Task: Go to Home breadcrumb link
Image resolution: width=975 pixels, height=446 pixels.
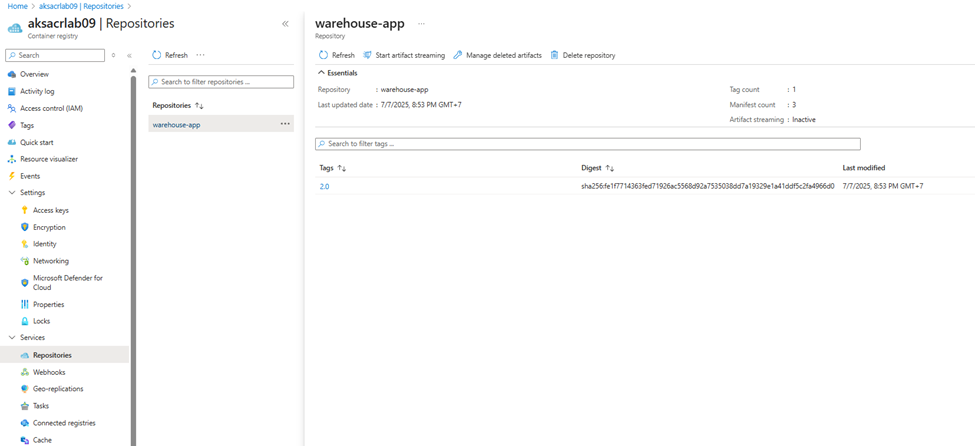Action: (17, 6)
